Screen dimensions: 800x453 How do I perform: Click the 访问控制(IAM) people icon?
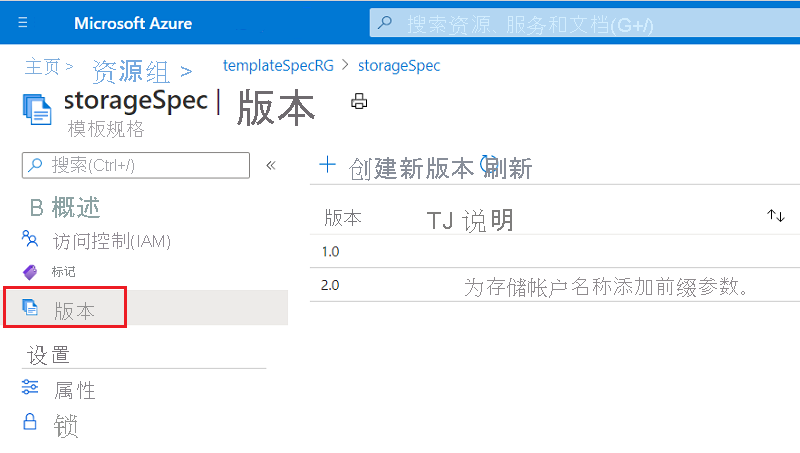(30, 238)
